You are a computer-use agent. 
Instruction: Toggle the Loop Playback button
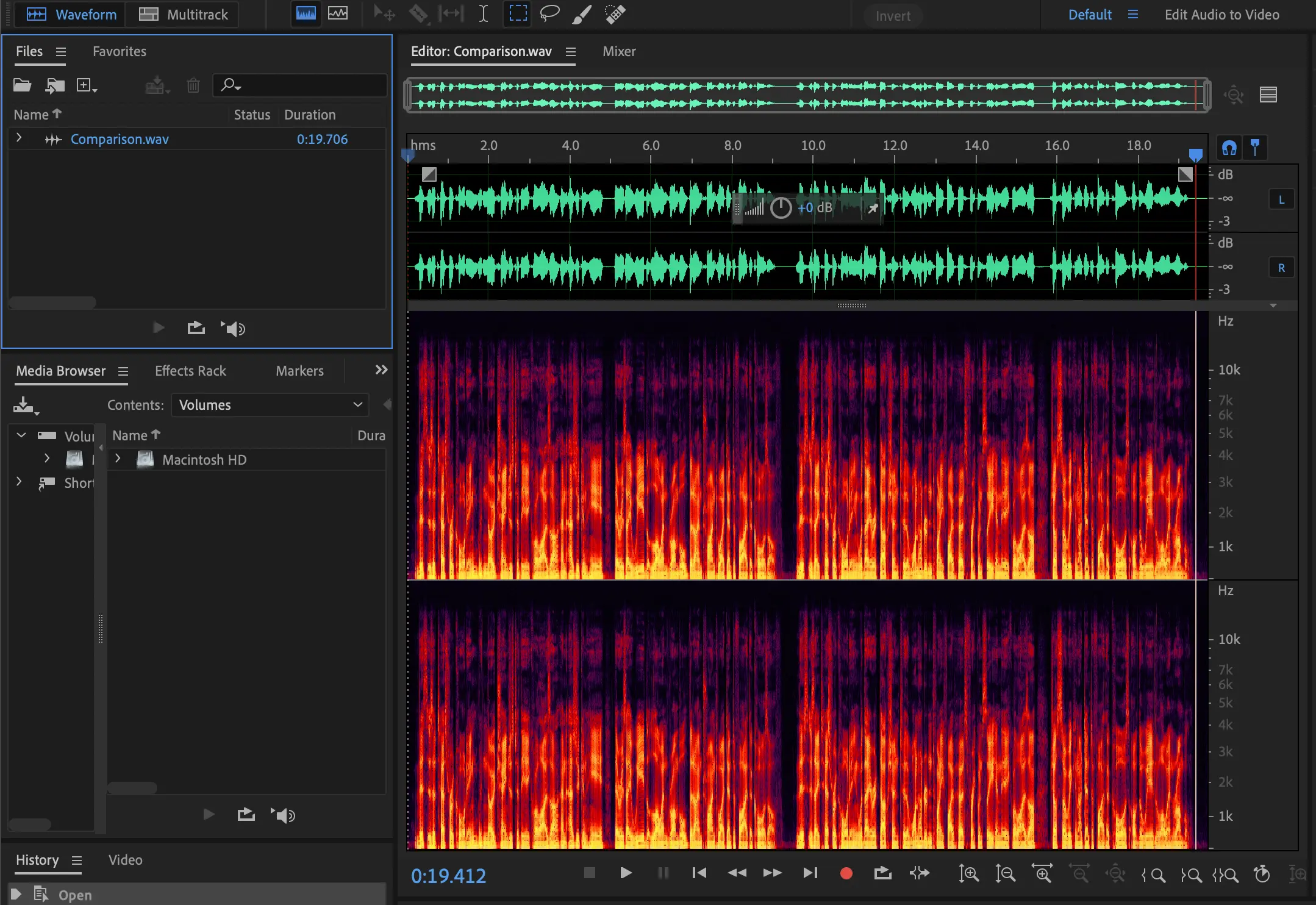[882, 873]
